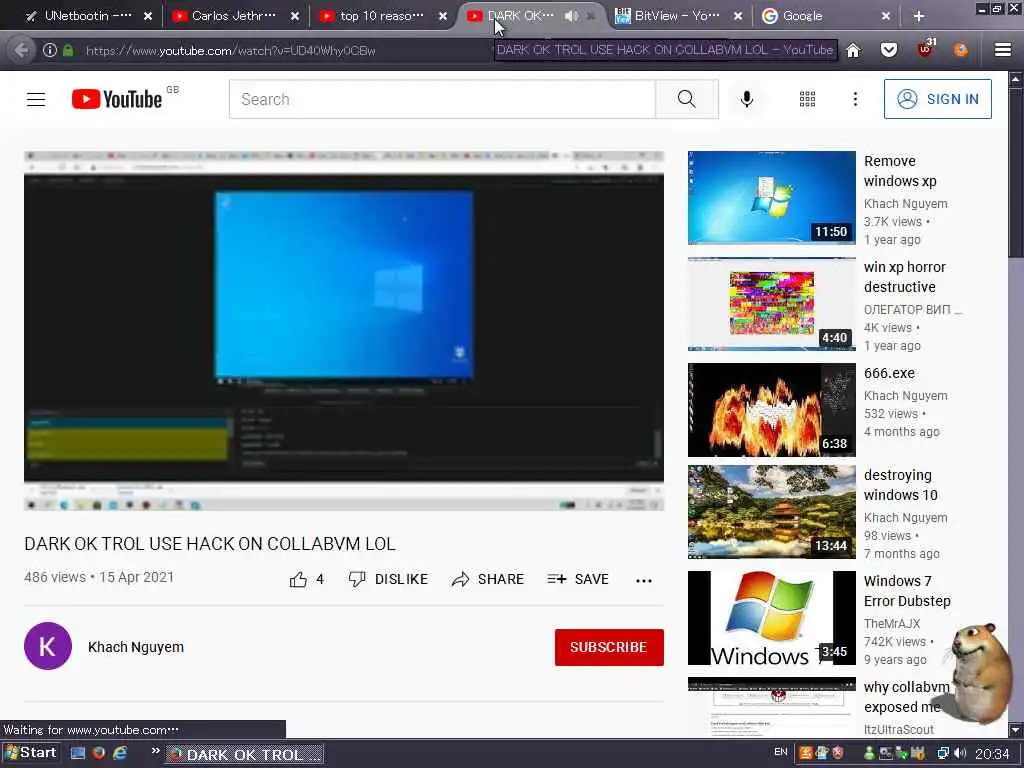Dislike the DARK OK TROL video
This screenshot has width=1024, height=768.
pos(388,579)
